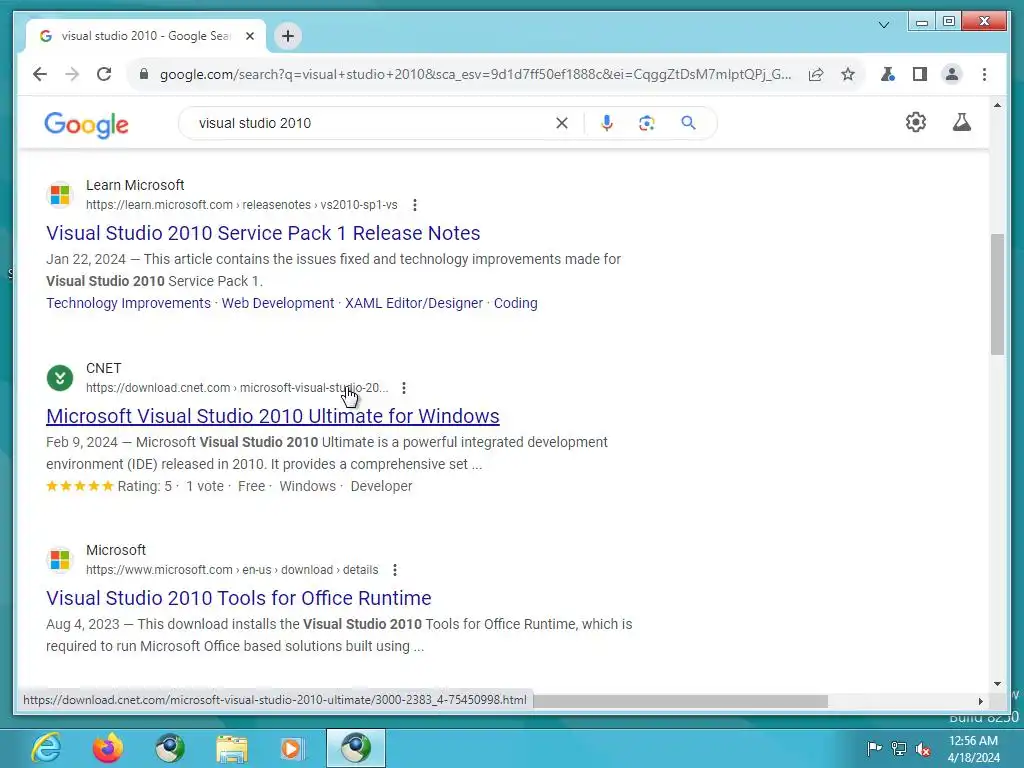Close the visual studio 2010 tab

[x=249, y=36]
